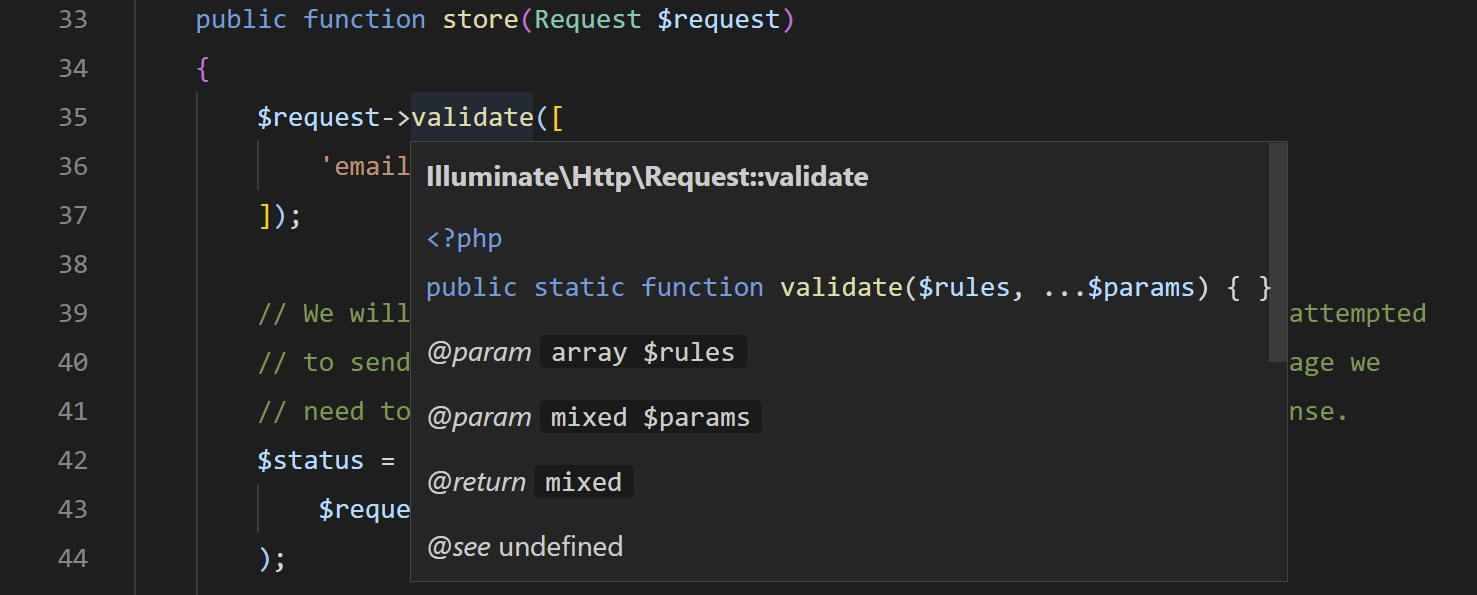Click the @see undefined link in the tooltip
Viewport: 1477px width, 595px height.
(x=524, y=546)
